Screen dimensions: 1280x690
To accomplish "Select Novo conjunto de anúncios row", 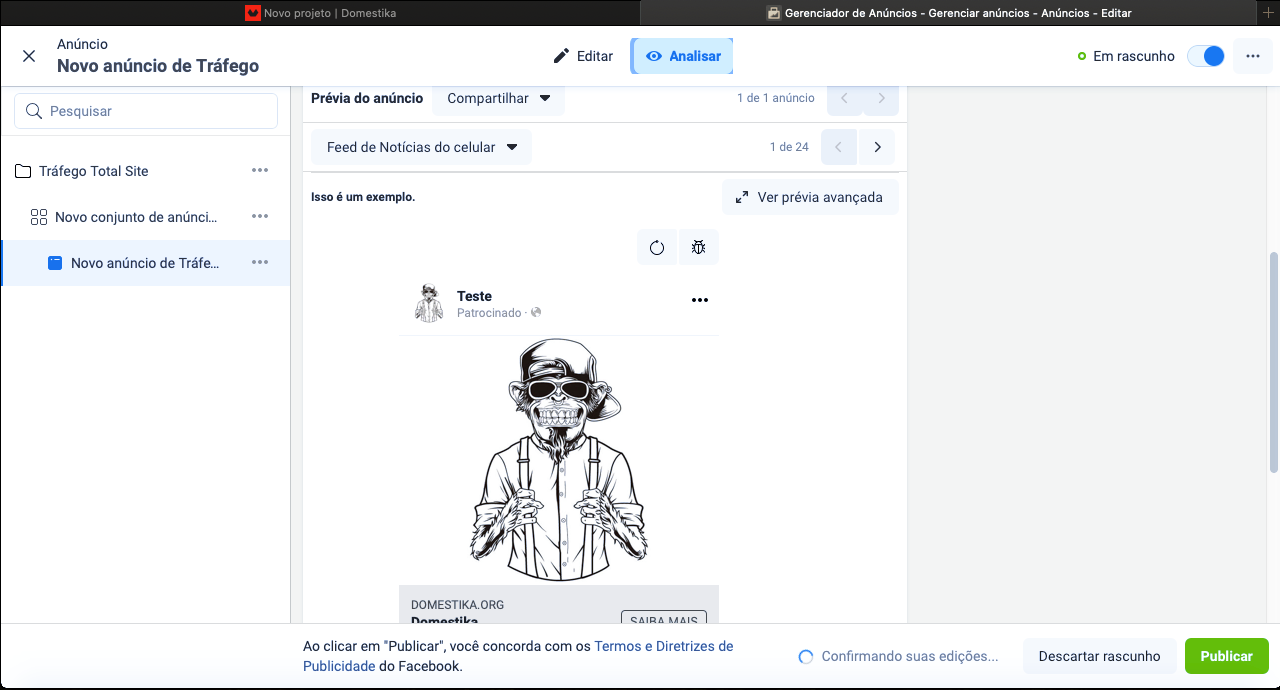I will pyautogui.click(x=145, y=217).
